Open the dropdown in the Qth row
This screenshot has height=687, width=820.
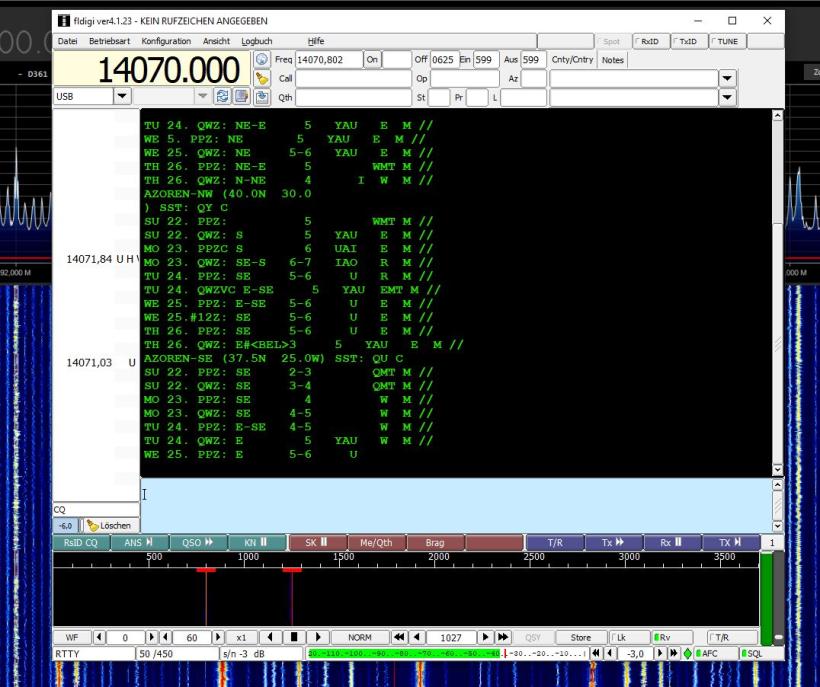(x=727, y=97)
